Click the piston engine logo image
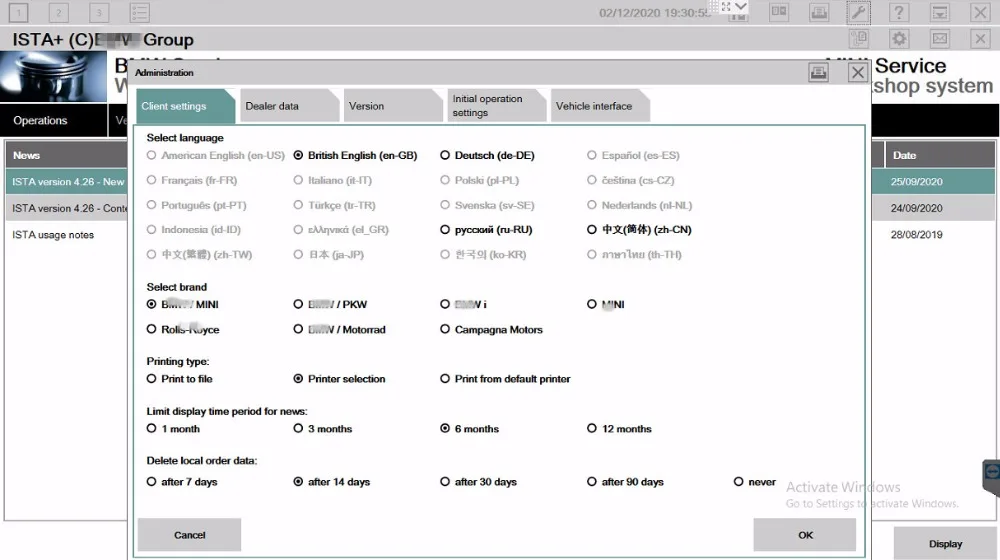This screenshot has width=1000, height=560. point(54,77)
